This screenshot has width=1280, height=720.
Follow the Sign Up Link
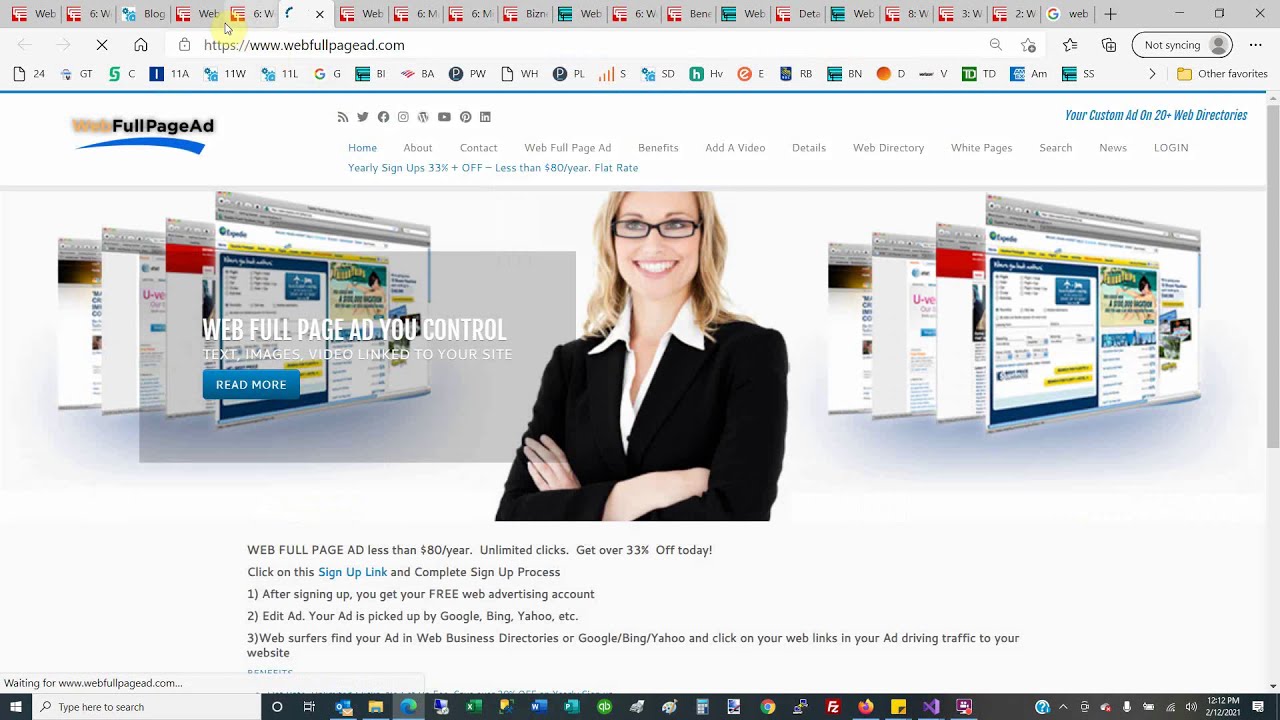[352, 572]
